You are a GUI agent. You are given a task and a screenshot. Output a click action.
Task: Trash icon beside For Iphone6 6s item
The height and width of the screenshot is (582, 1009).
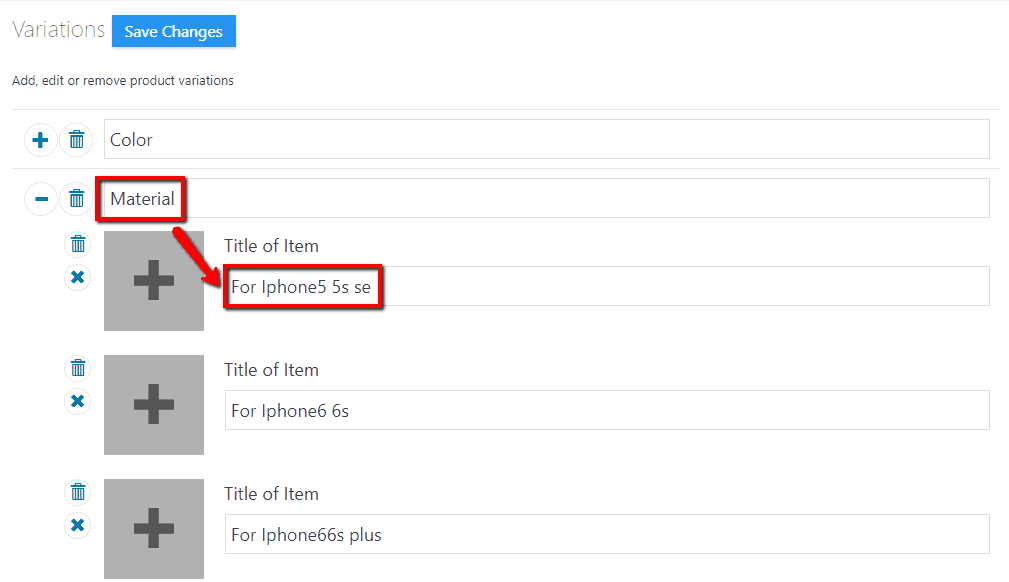(78, 368)
